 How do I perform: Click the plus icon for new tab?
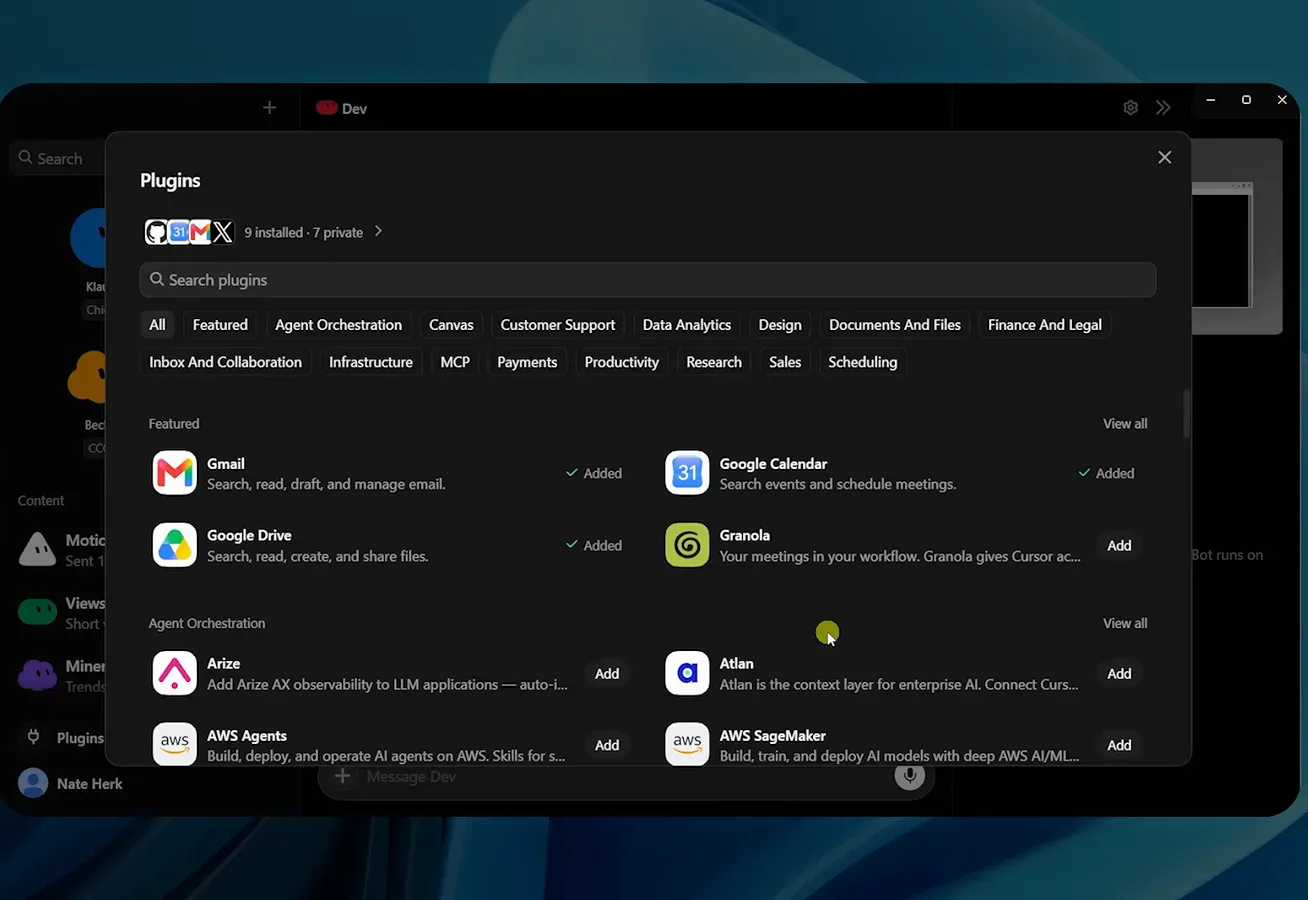tap(269, 107)
